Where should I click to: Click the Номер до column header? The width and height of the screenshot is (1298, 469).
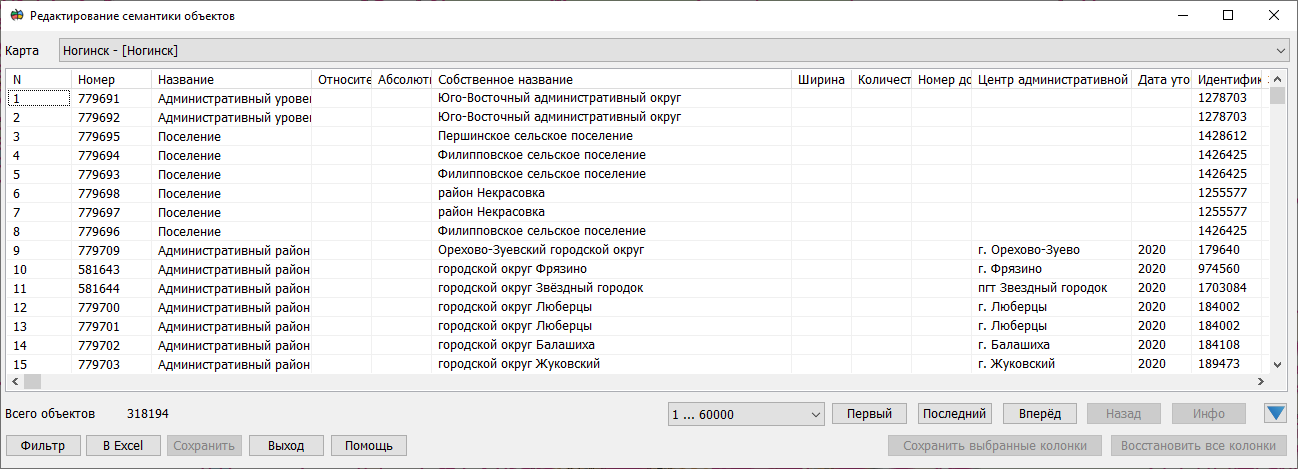coord(941,79)
